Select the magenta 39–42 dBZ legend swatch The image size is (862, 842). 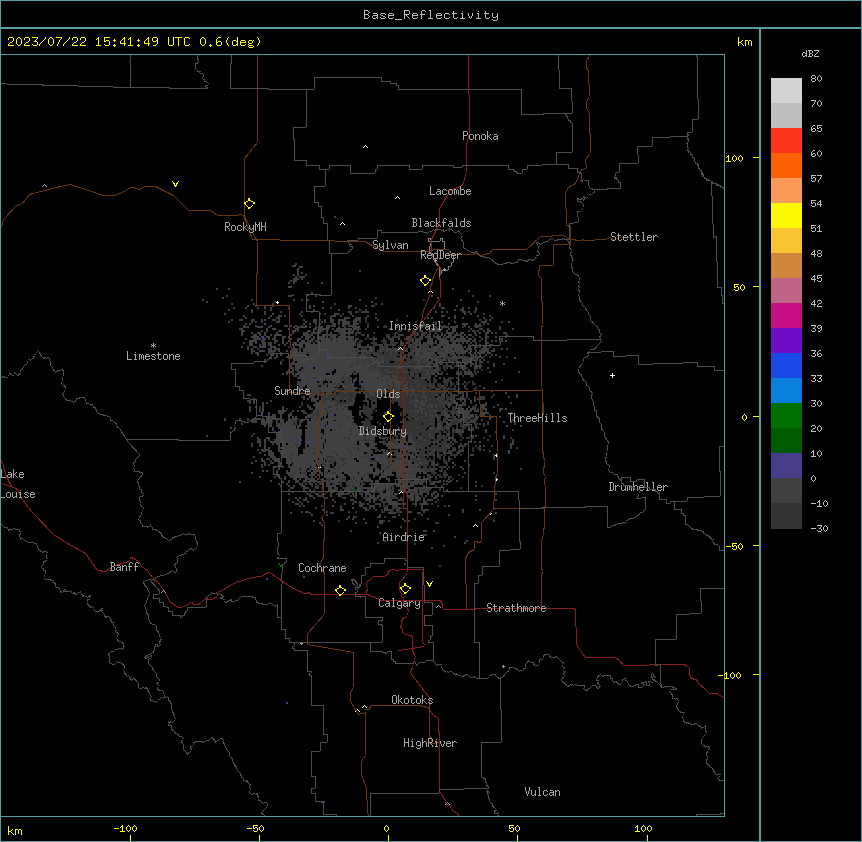click(786, 315)
